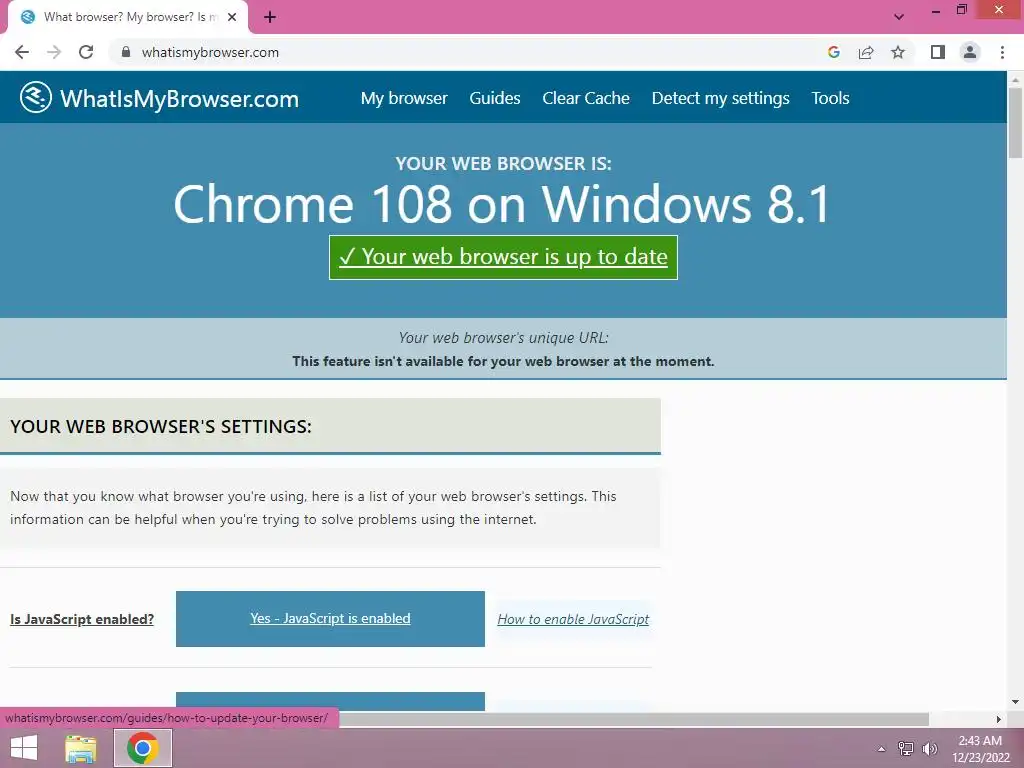Click the scroll down arrow
This screenshot has width=1024, height=768.
[1015, 702]
